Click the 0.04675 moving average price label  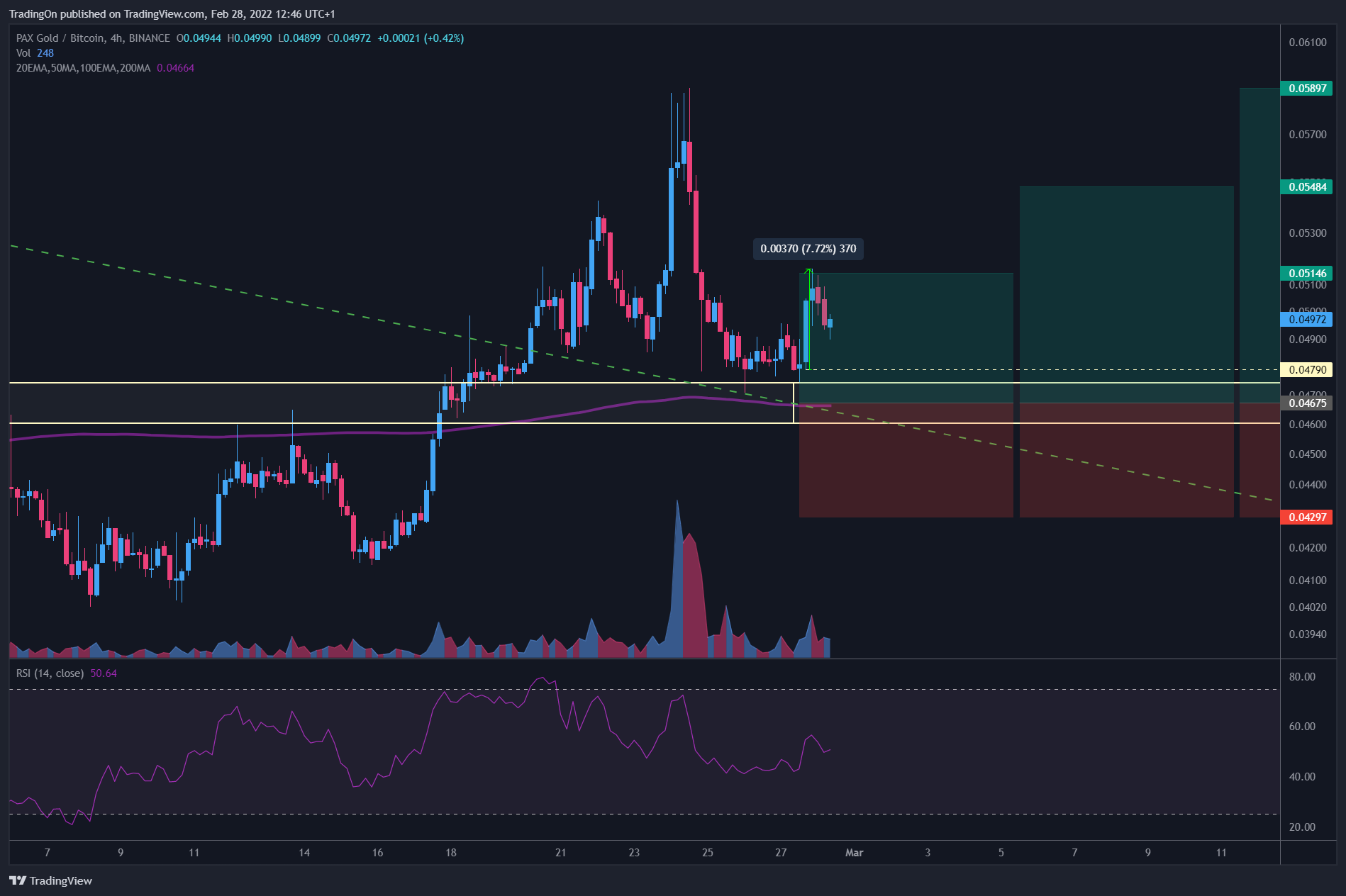[1307, 403]
